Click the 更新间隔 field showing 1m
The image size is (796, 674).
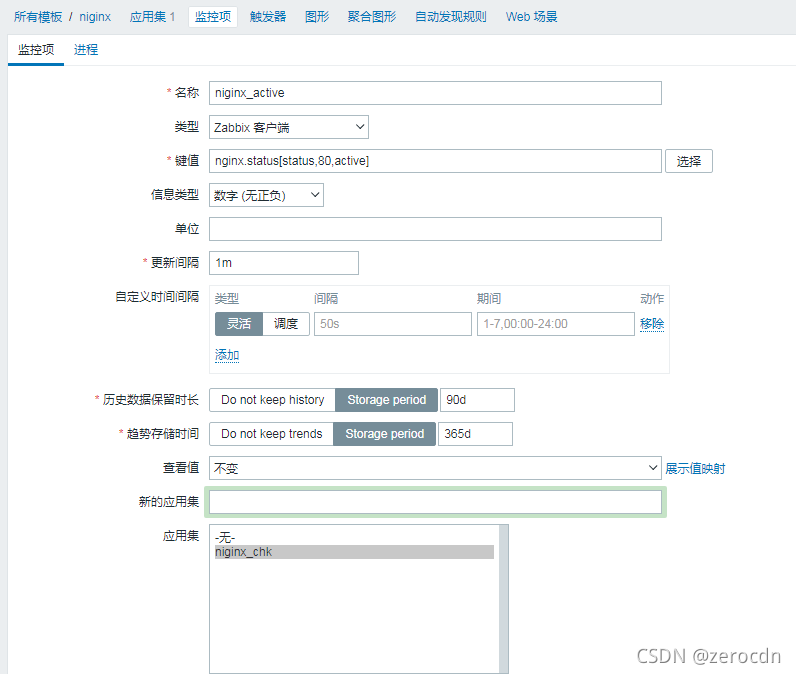[x=284, y=263]
